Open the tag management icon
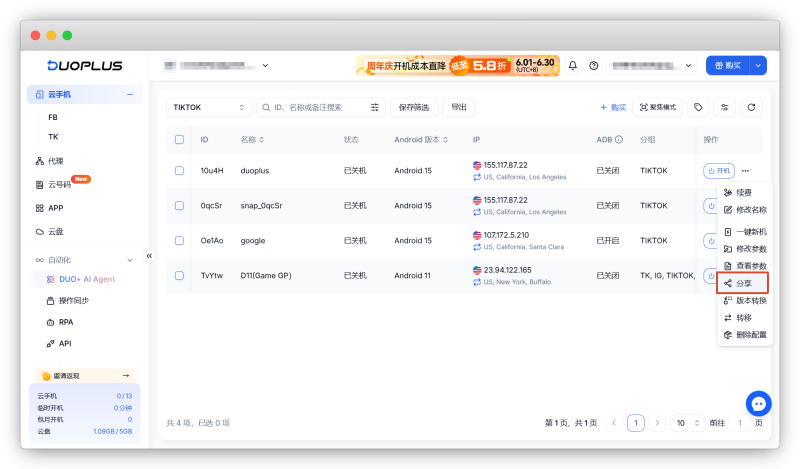800x469 pixels. click(698, 107)
